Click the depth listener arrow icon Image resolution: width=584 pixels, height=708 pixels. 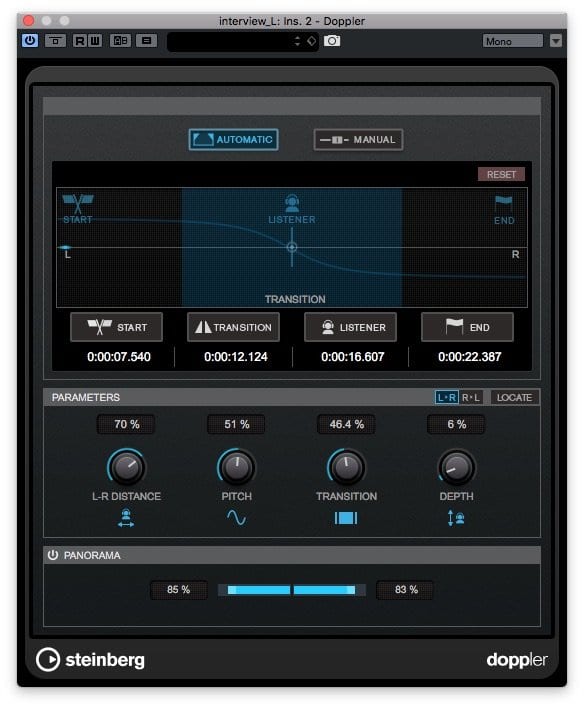pos(456,517)
